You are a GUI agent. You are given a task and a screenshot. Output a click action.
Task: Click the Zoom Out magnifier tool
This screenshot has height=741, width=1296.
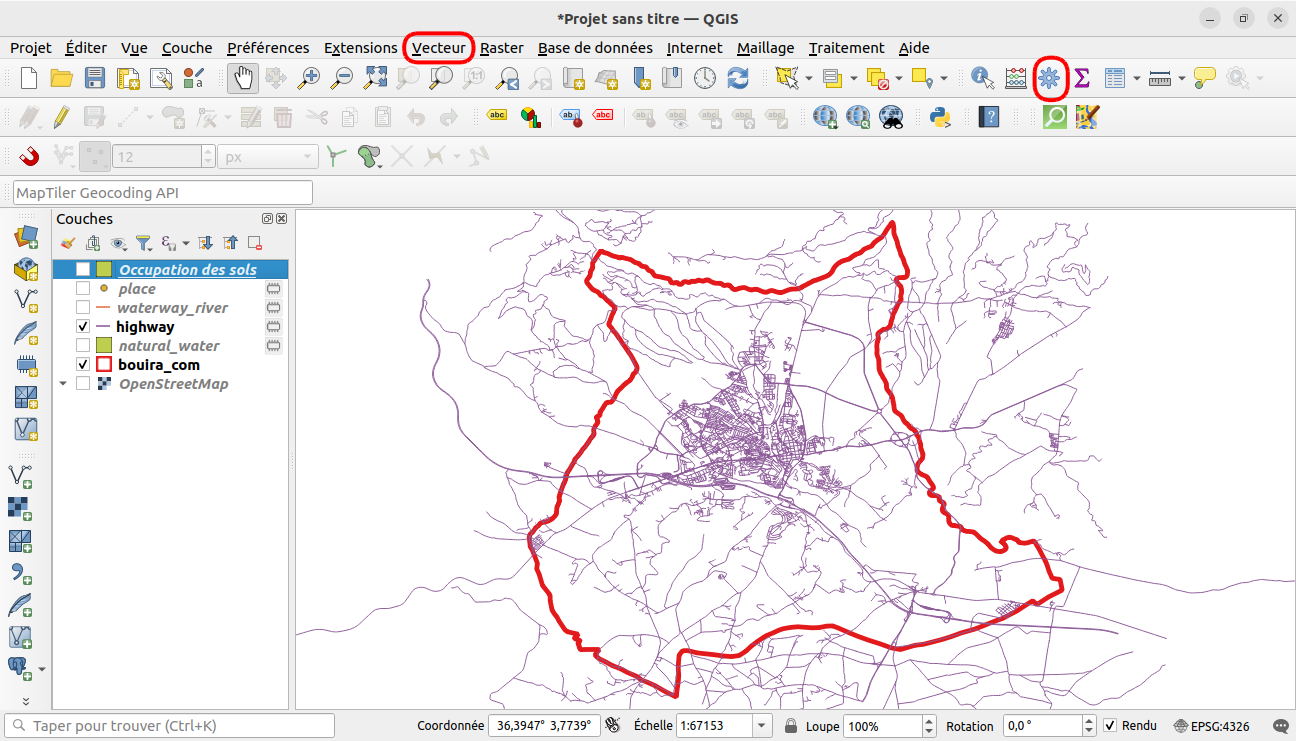click(342, 78)
